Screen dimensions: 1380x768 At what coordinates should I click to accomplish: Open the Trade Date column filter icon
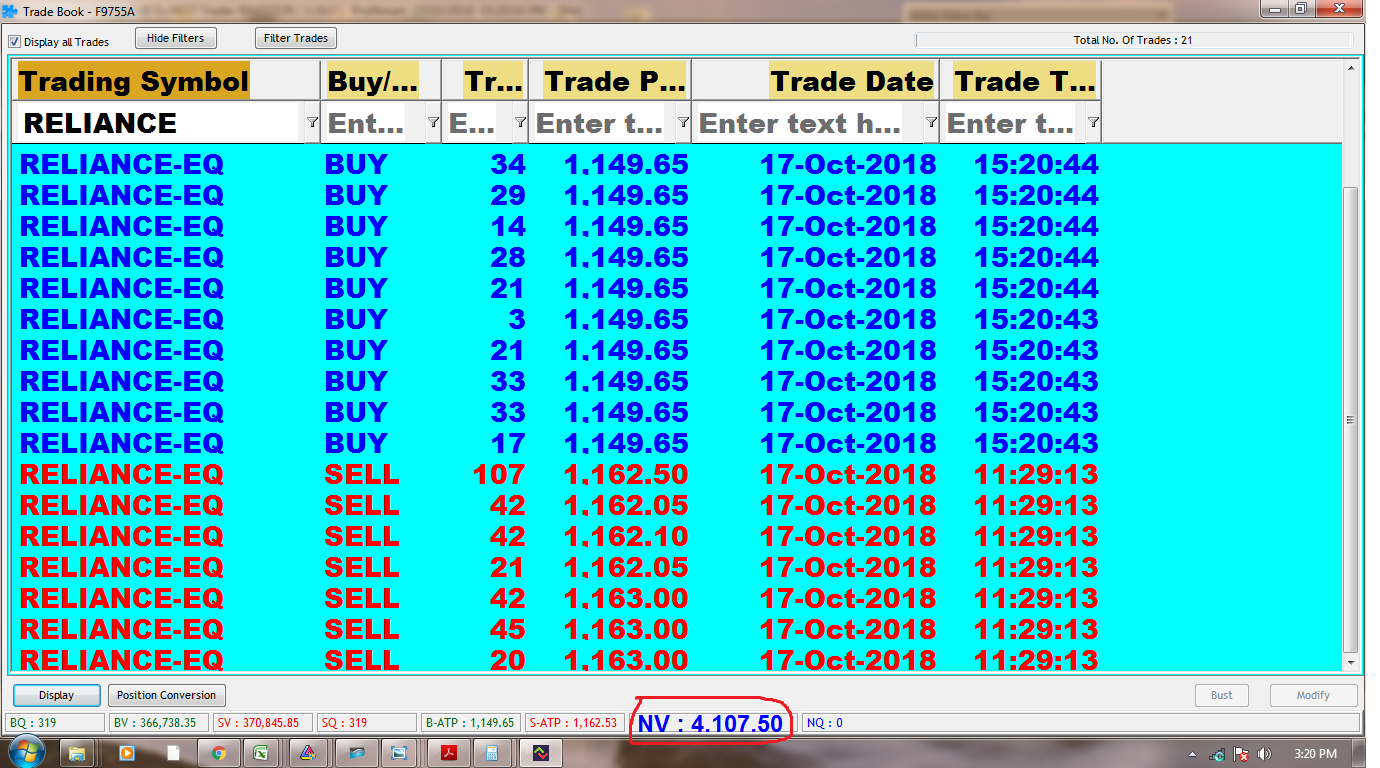(931, 122)
